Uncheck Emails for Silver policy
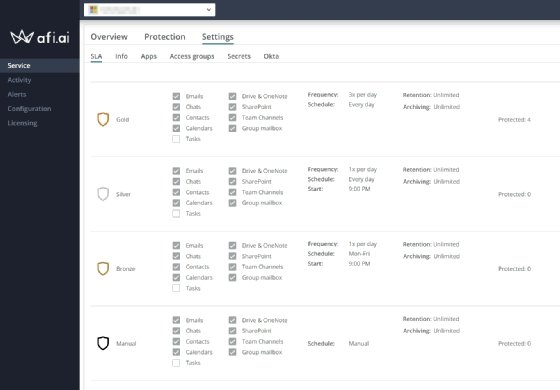This screenshot has height=390, width=560. [176, 171]
